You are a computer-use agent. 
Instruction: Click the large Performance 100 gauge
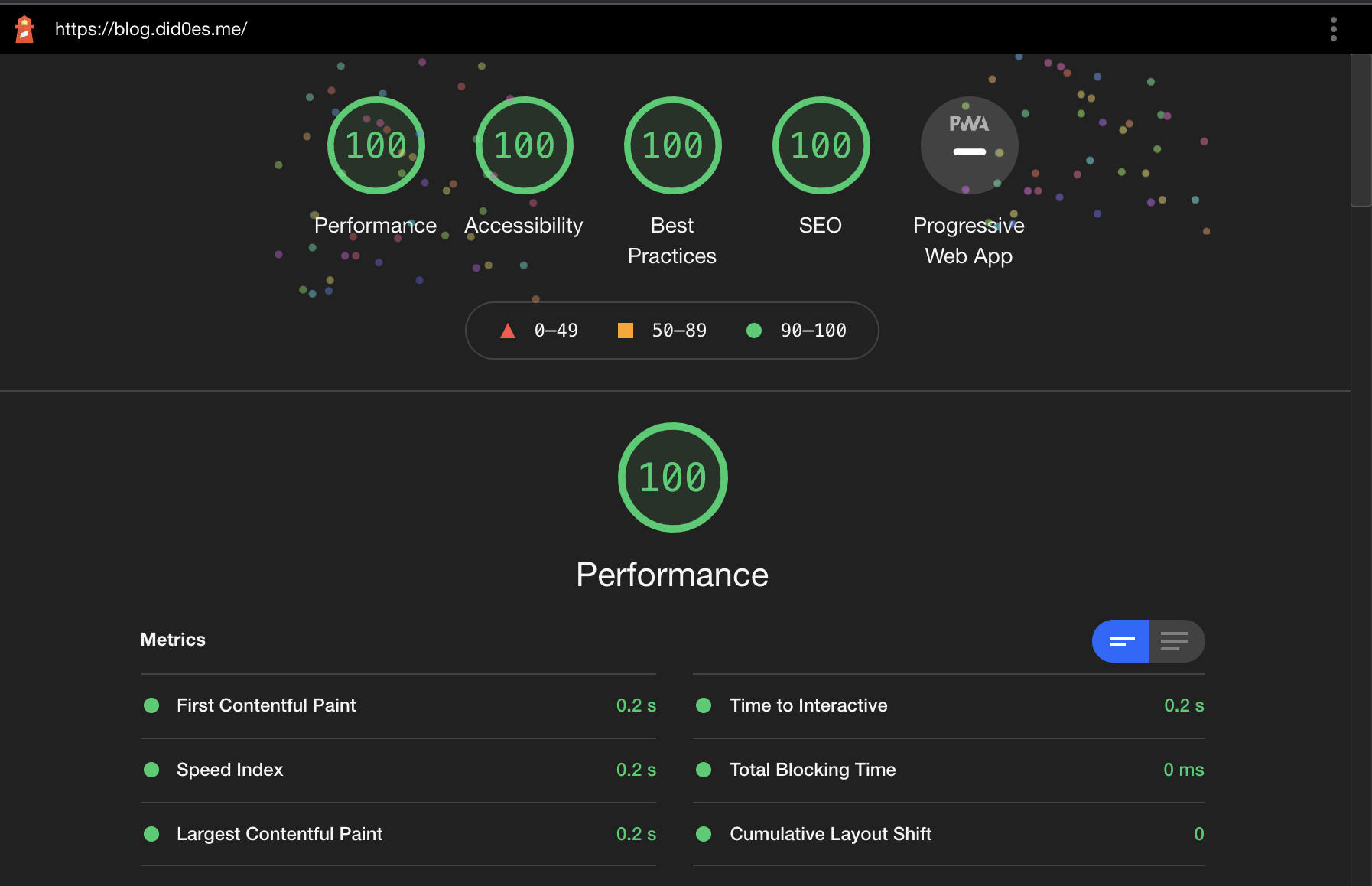point(672,477)
